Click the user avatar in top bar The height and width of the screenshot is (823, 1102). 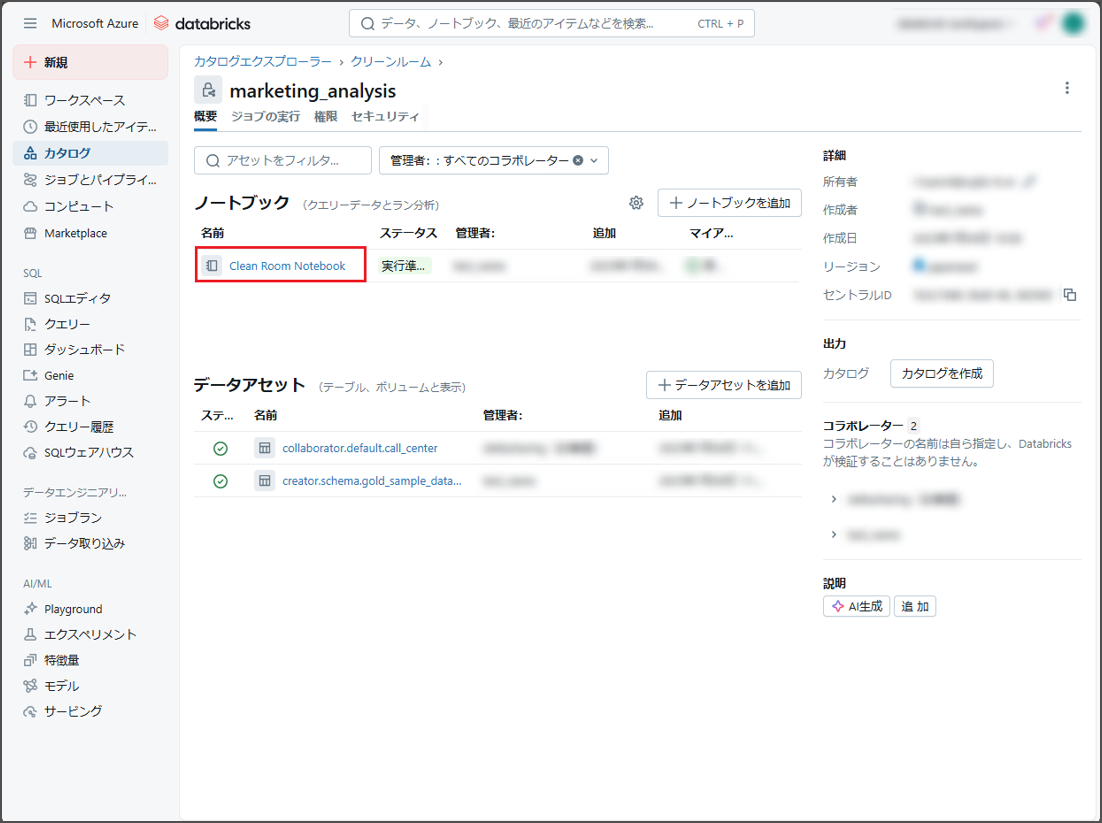[1073, 23]
